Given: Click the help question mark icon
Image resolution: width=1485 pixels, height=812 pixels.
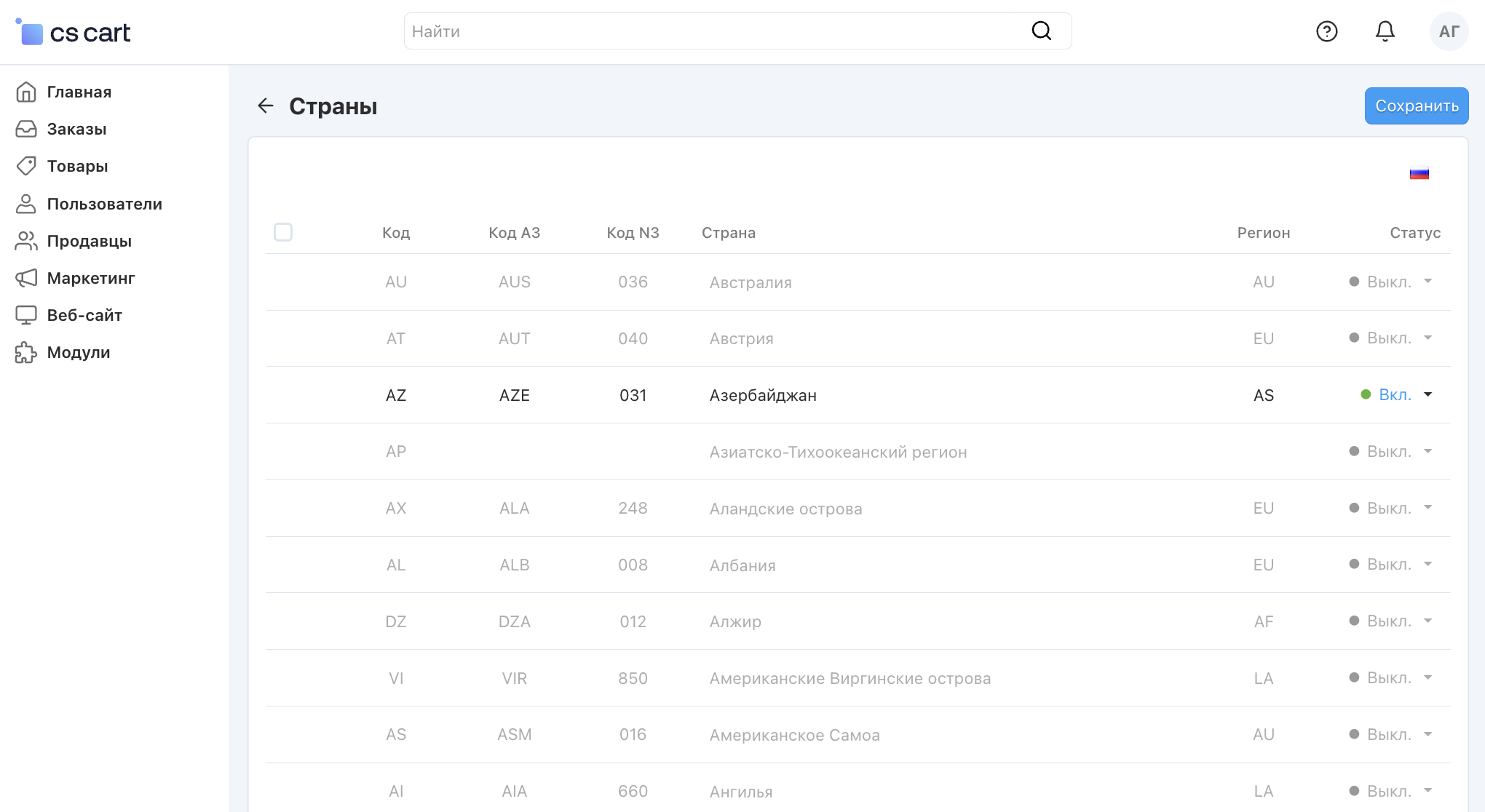Looking at the screenshot, I should coord(1326,31).
